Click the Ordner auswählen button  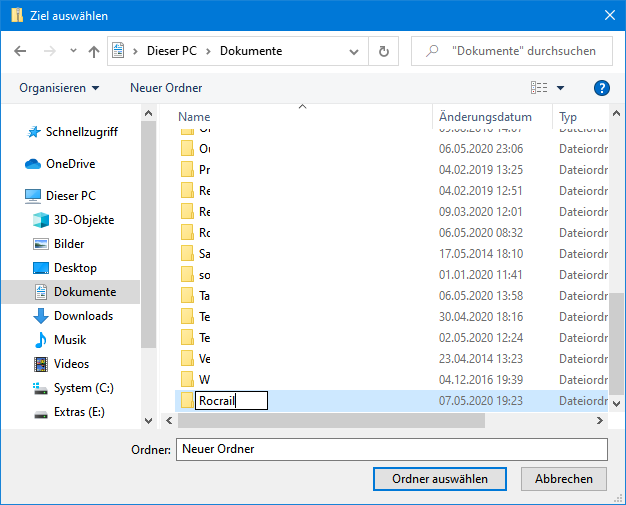440,479
